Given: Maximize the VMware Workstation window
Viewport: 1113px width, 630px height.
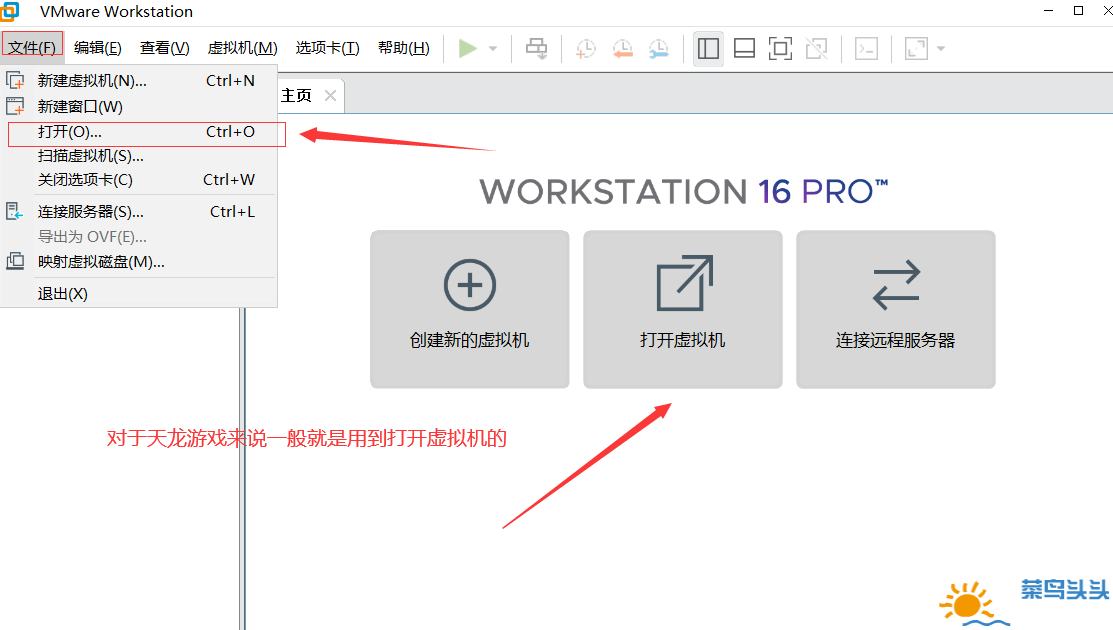Looking at the screenshot, I should pos(1078,11).
